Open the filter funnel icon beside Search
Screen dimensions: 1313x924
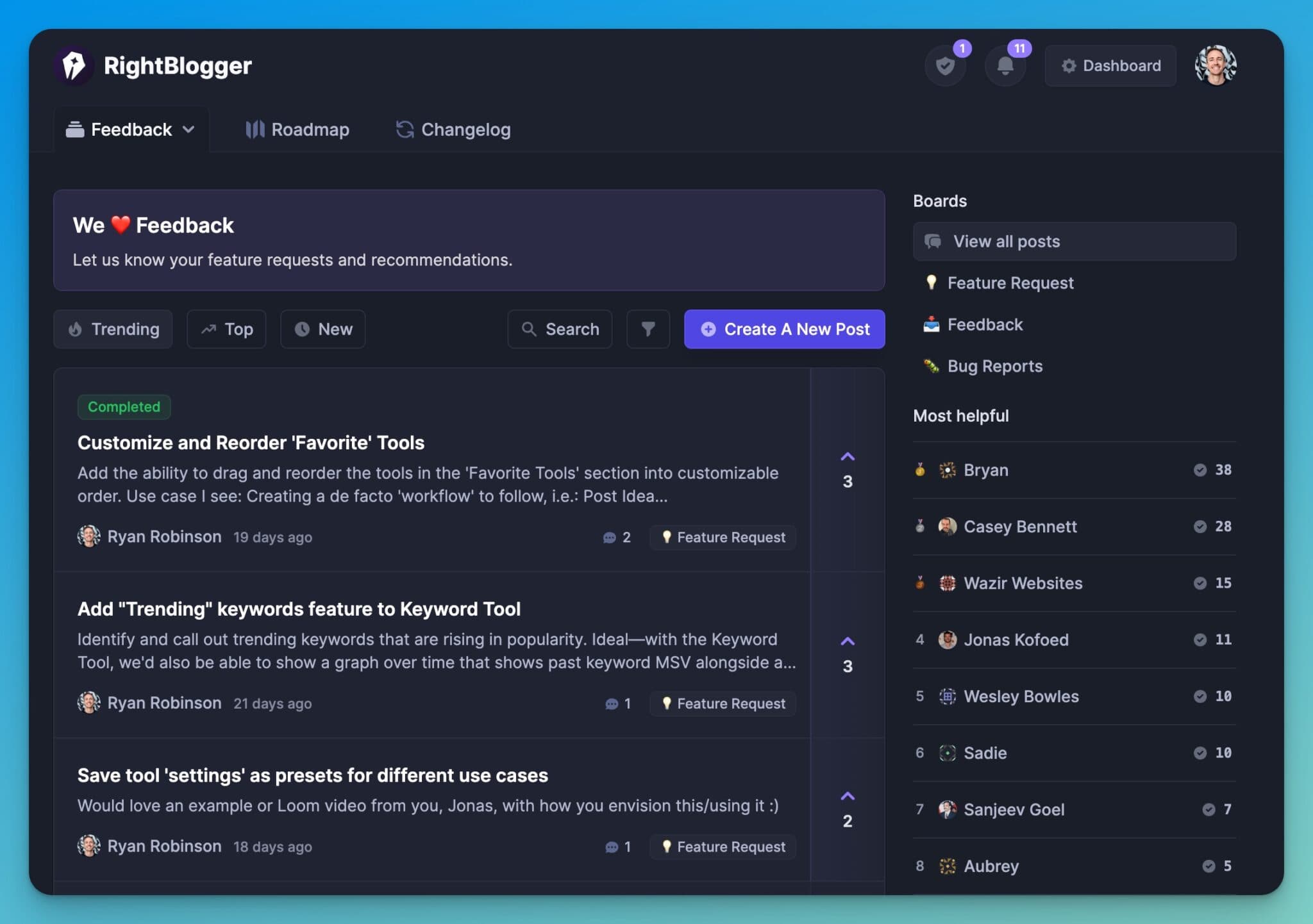[648, 329]
